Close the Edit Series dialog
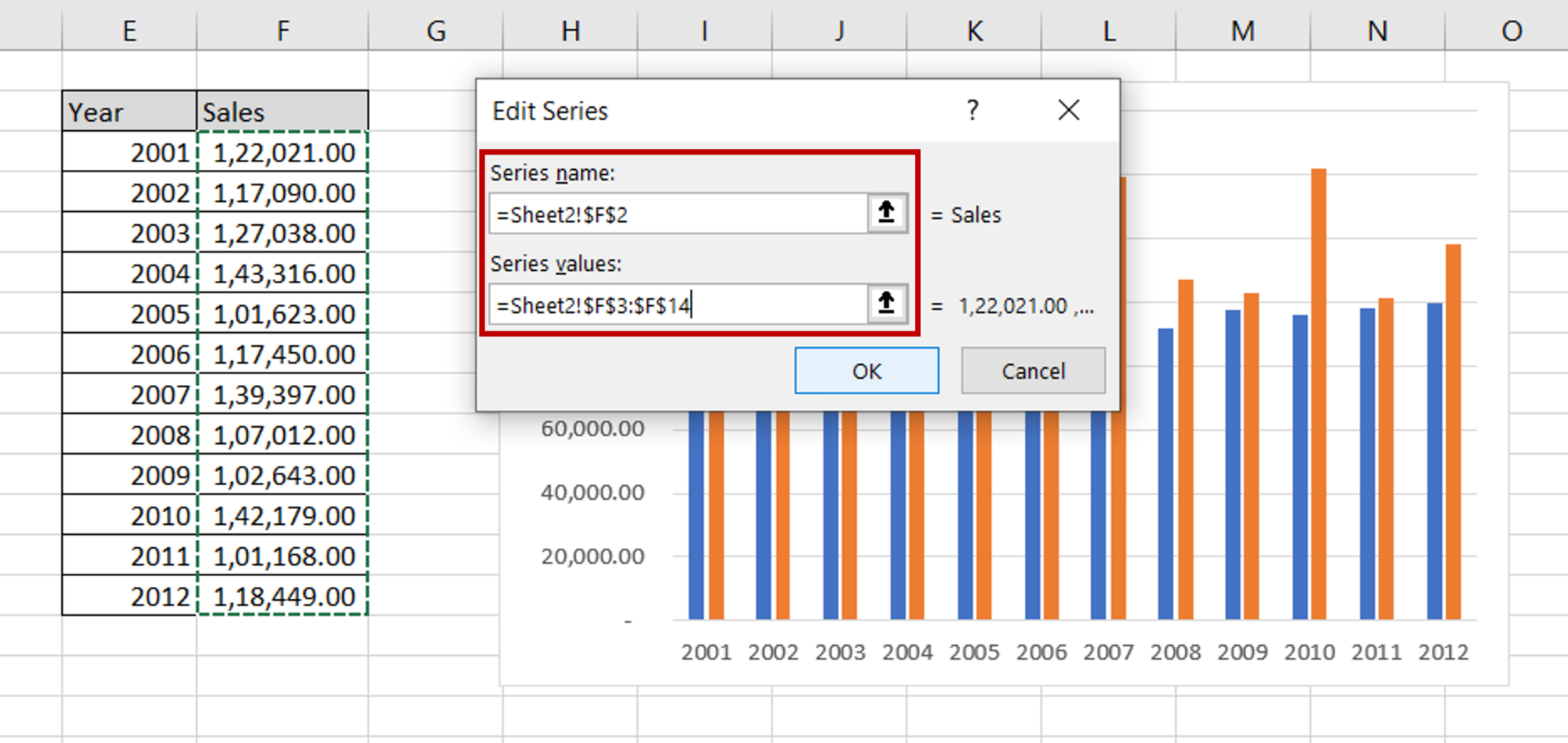This screenshot has width=1568, height=743. point(1069,110)
